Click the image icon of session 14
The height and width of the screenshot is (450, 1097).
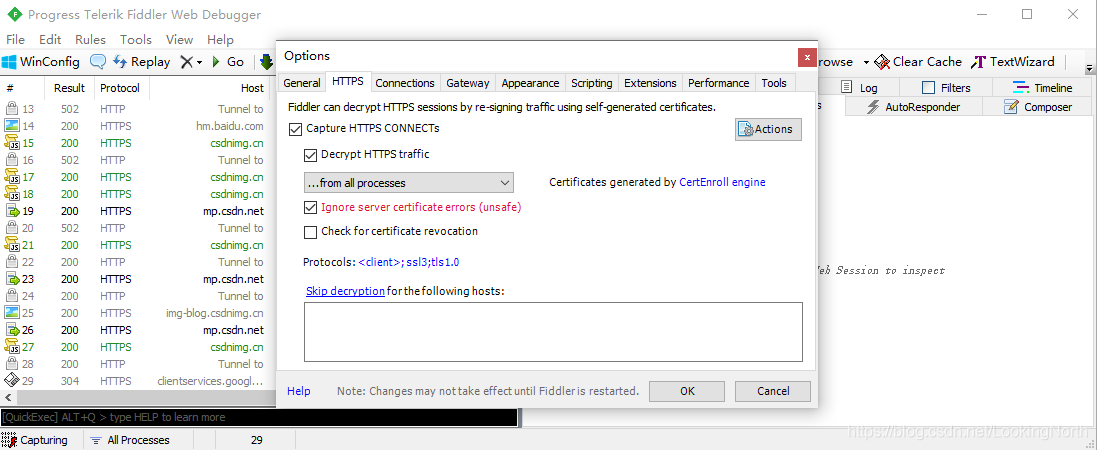[x=11, y=126]
